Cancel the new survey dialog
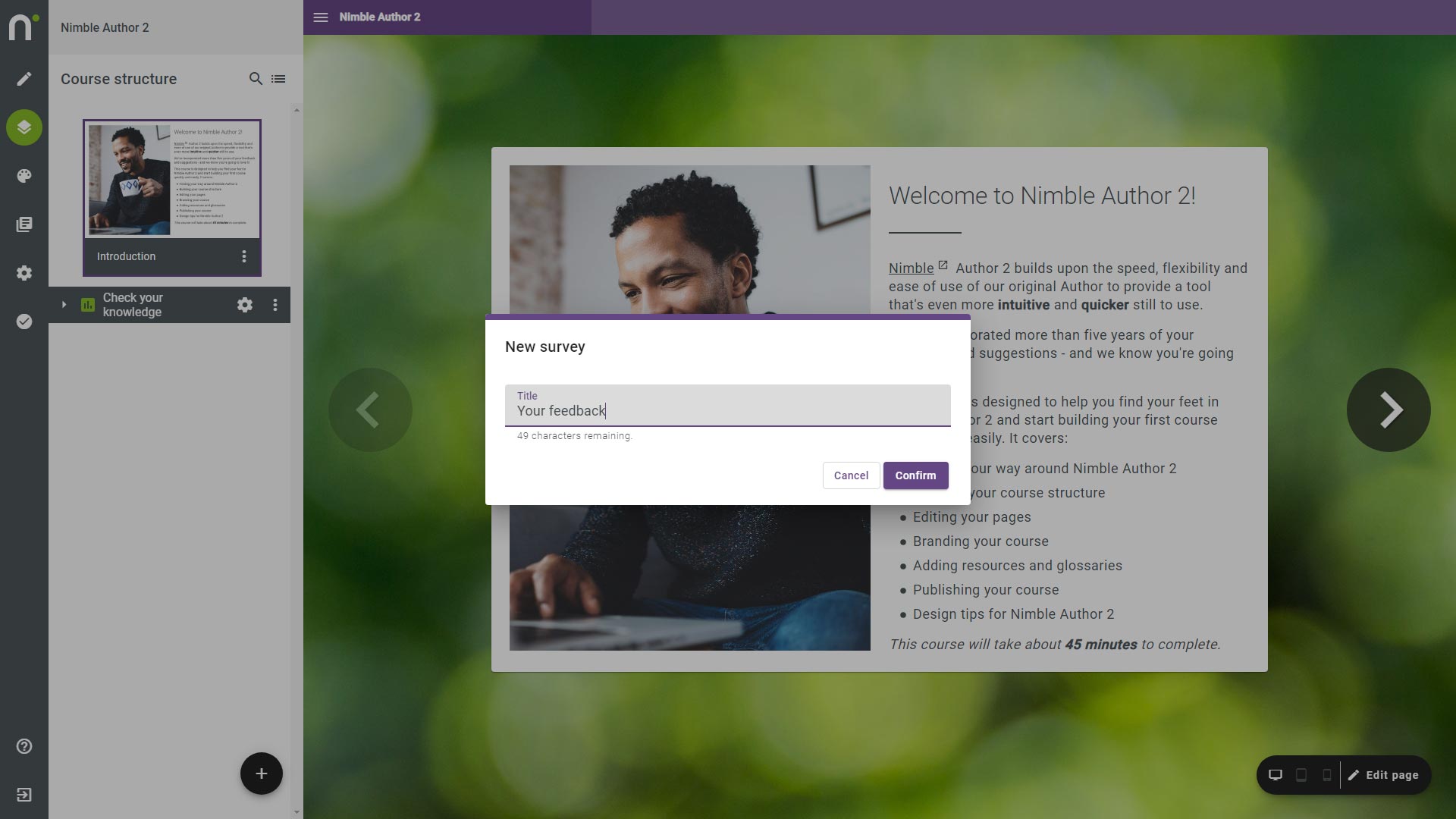Viewport: 1456px width, 819px height. point(851,475)
